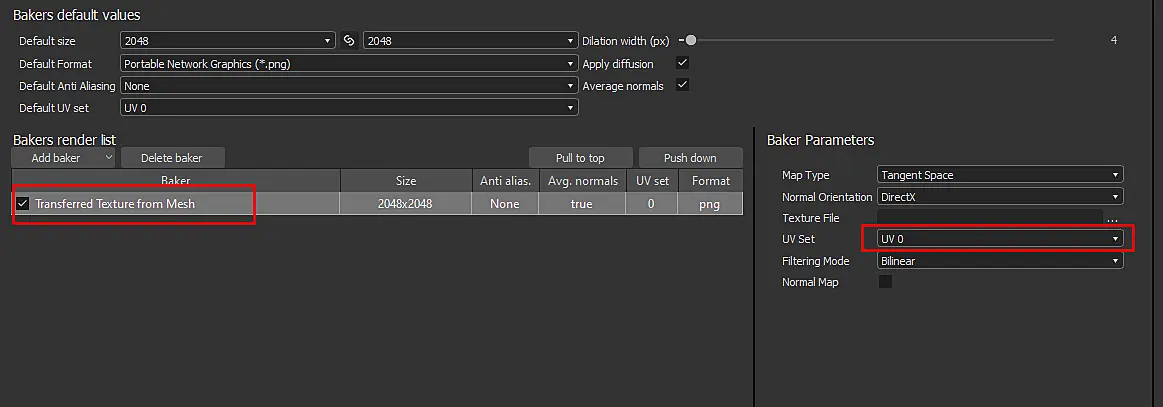This screenshot has height=407, width=1163.
Task: Uncheck the Average normals checkbox
Action: click(x=682, y=85)
